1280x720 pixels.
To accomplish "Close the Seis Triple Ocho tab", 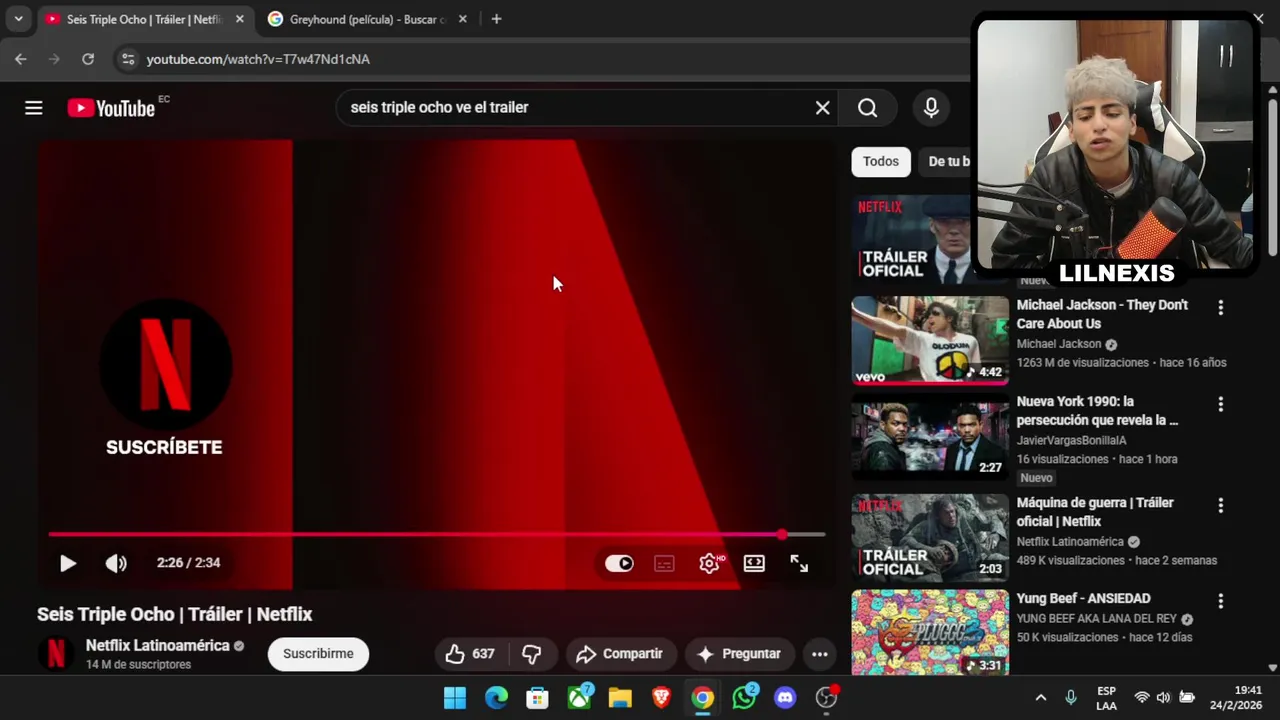I will tap(239, 19).
